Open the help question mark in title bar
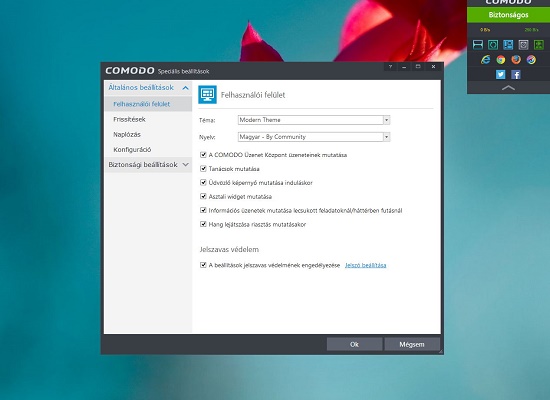Image resolution: width=550 pixels, height=400 pixels. (x=390, y=66)
